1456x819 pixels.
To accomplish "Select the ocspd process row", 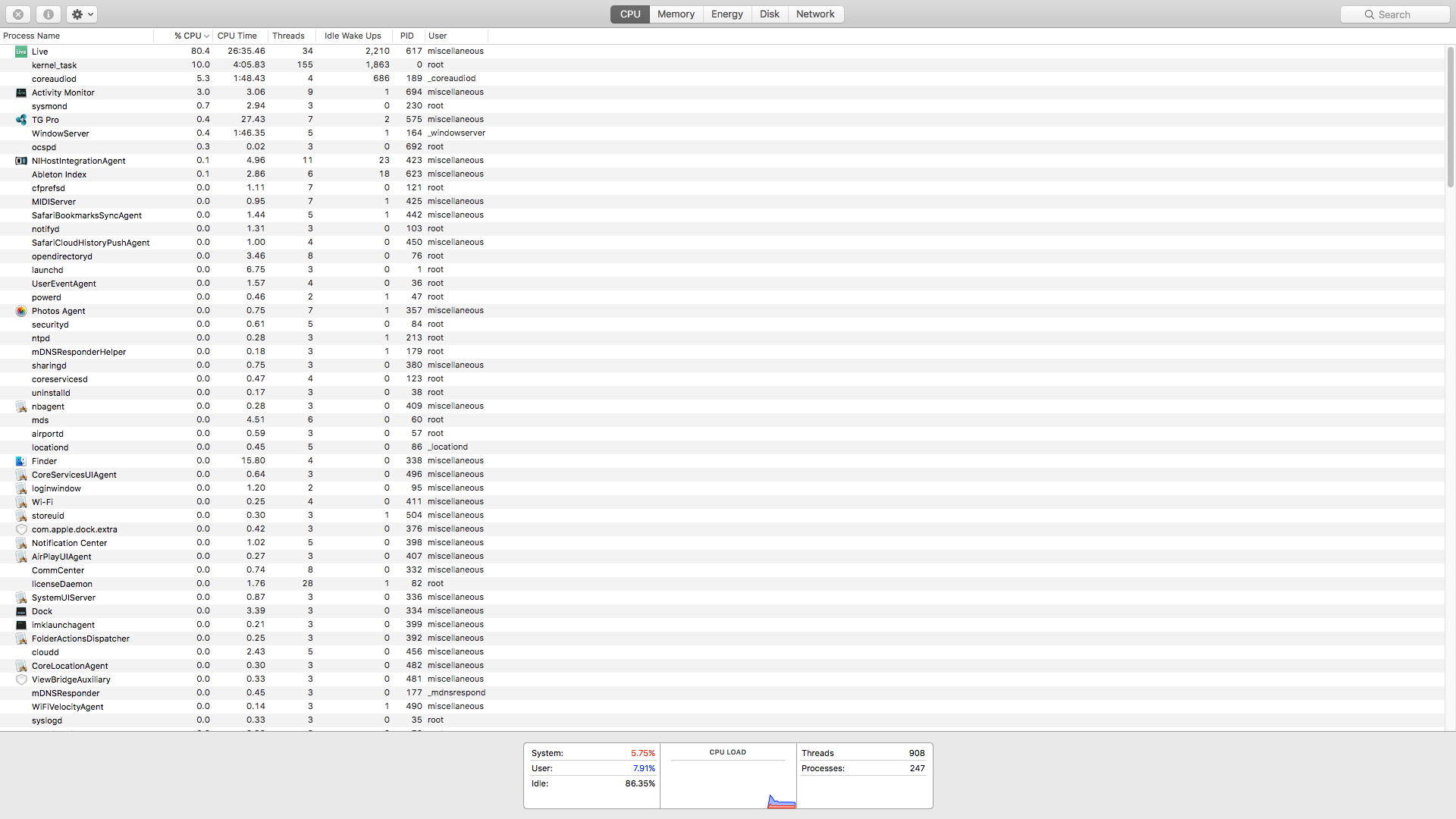I will click(x=722, y=147).
